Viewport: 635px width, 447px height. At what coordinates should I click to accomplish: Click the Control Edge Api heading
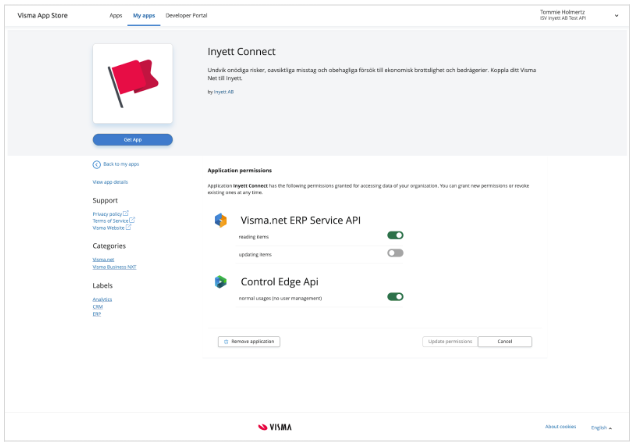(279, 282)
